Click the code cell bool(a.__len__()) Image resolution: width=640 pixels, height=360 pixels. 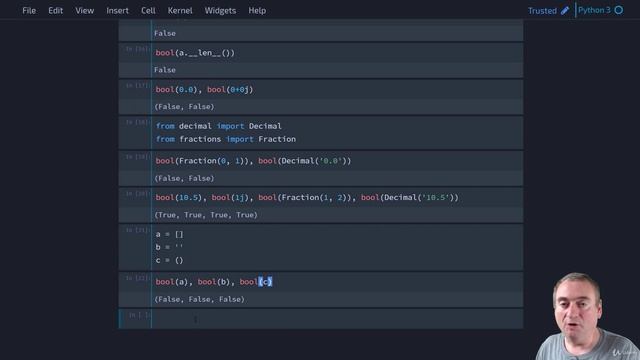337,53
